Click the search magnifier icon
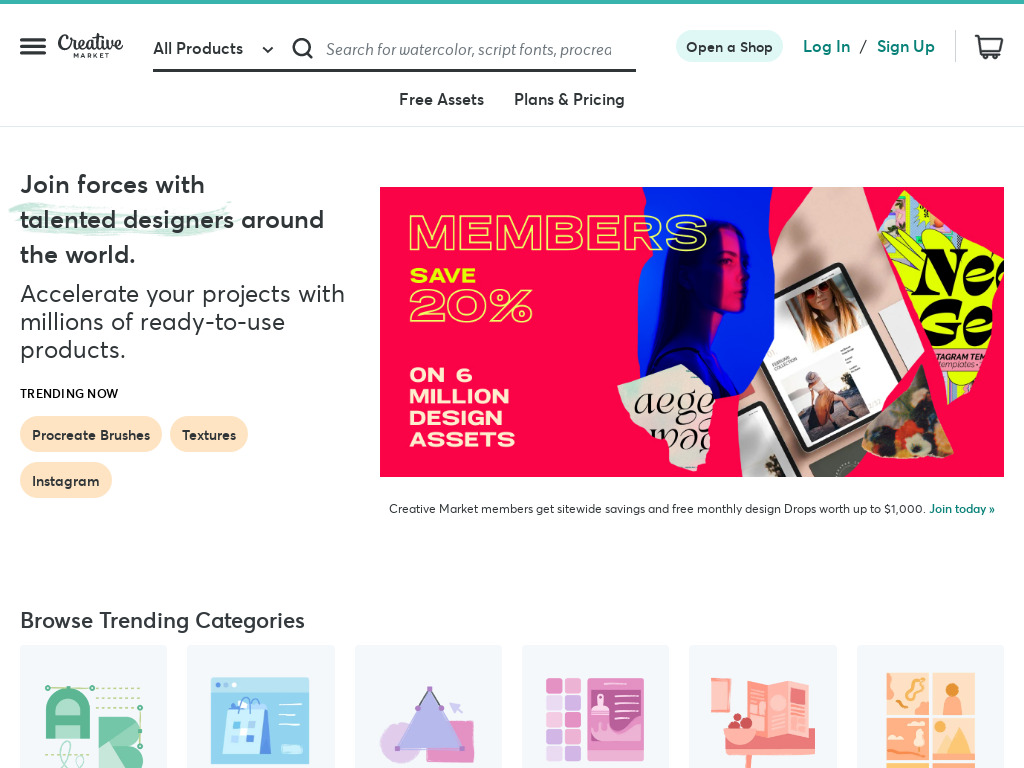The width and height of the screenshot is (1024, 768). click(x=302, y=48)
